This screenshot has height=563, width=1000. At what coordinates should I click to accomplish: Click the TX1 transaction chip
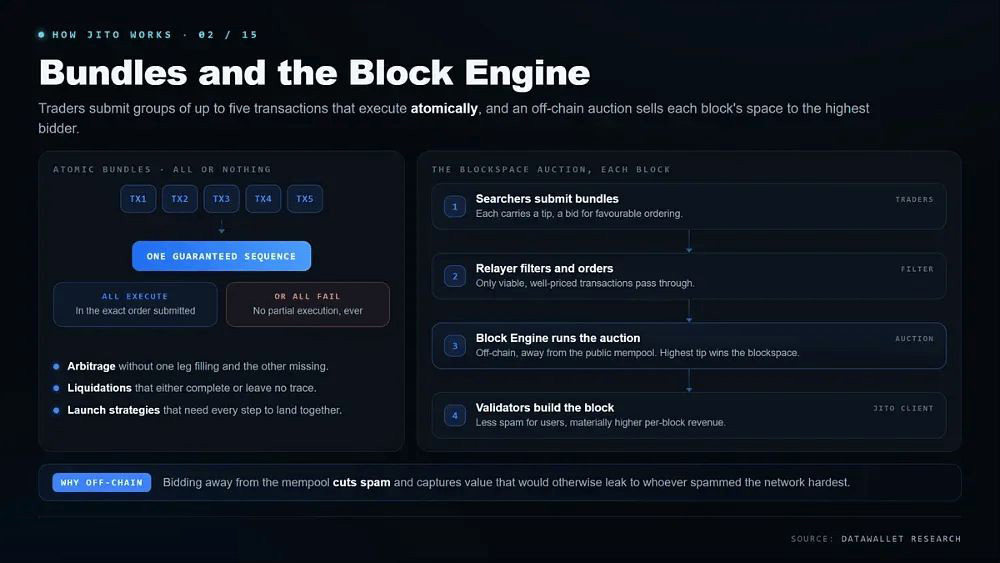(x=138, y=199)
